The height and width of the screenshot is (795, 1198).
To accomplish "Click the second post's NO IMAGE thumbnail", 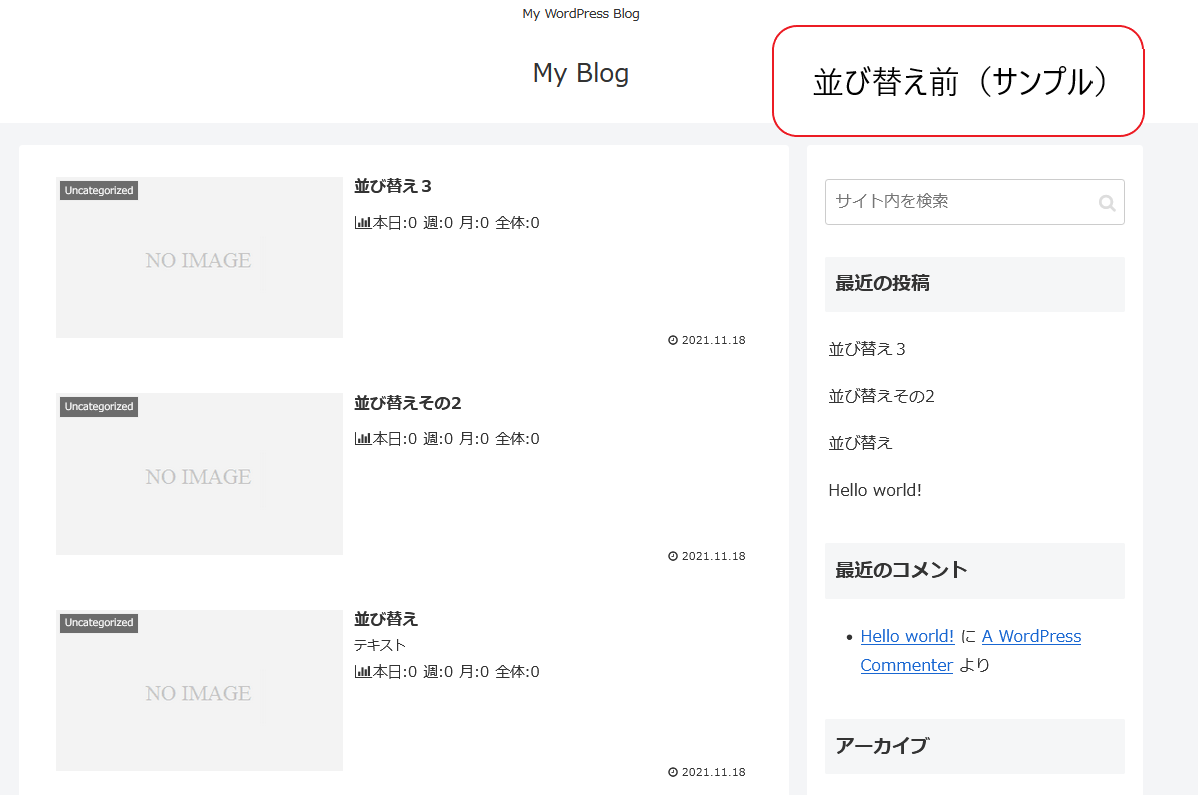I will point(199,476).
